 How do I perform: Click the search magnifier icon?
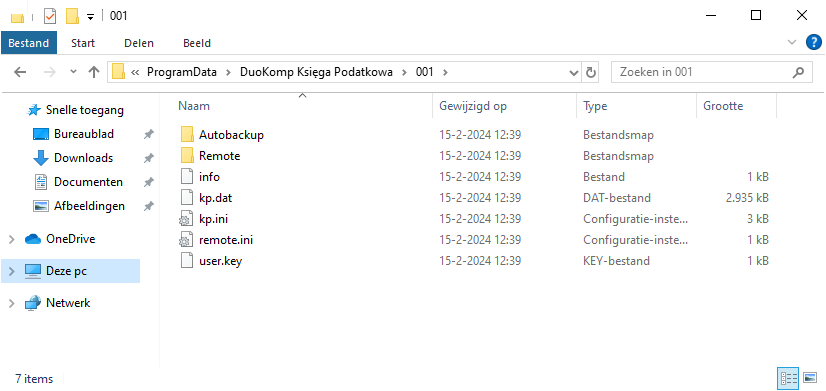coord(799,72)
